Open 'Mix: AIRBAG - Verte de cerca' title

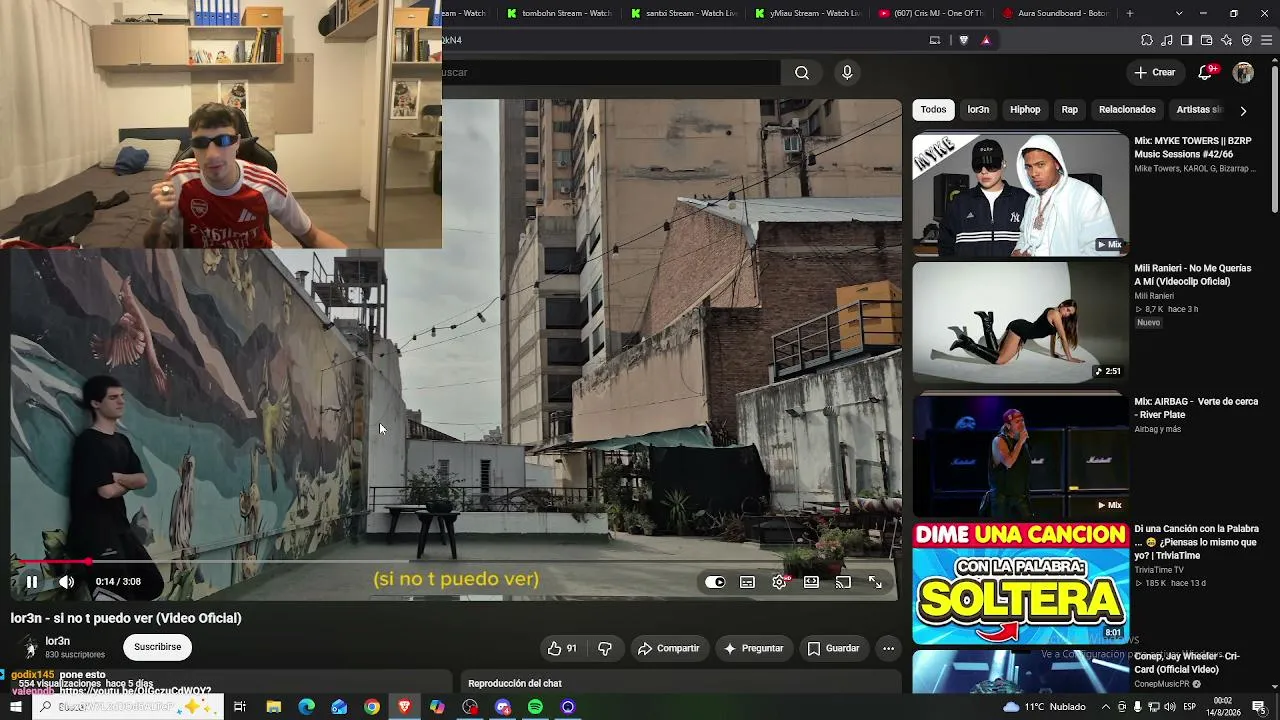point(1196,408)
